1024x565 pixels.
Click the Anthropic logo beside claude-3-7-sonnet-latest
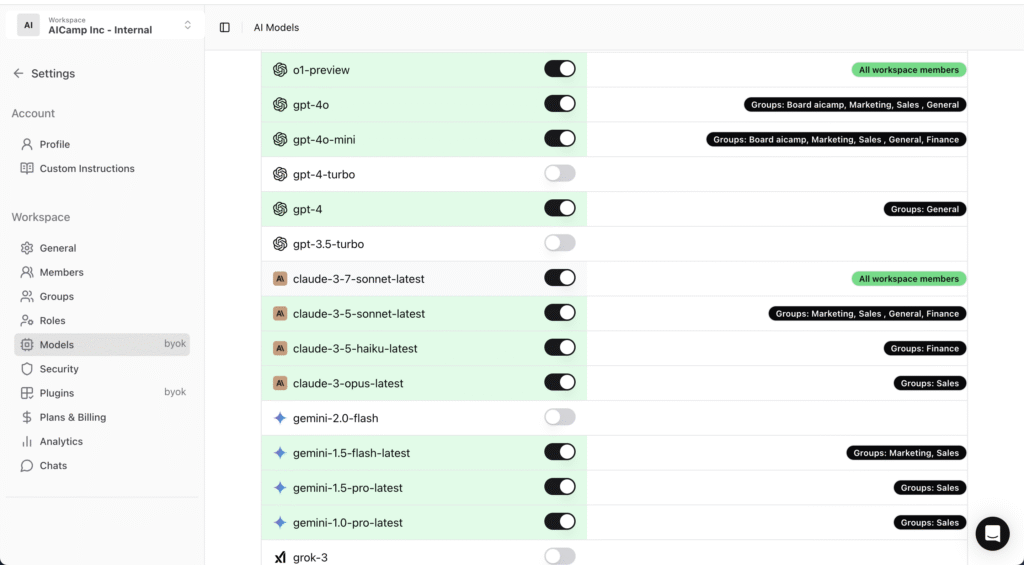point(280,279)
